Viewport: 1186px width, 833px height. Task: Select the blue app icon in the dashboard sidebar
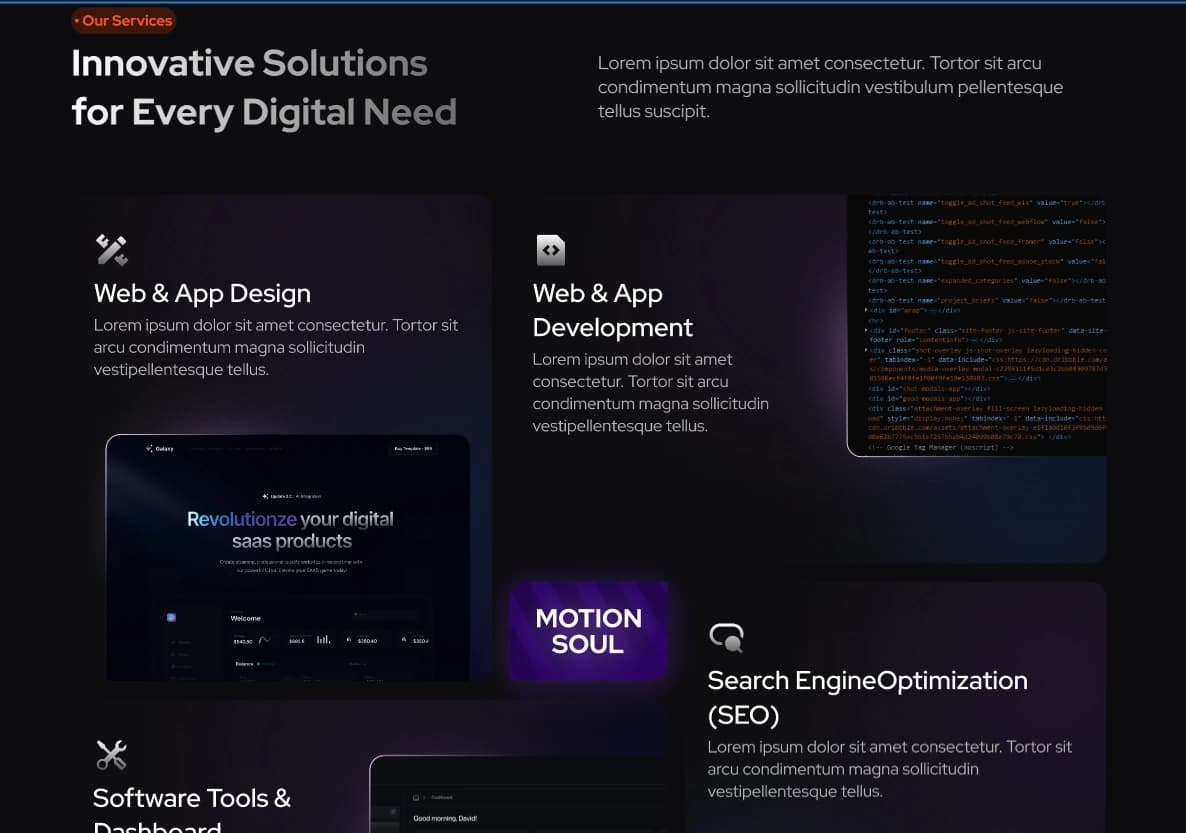(171, 617)
